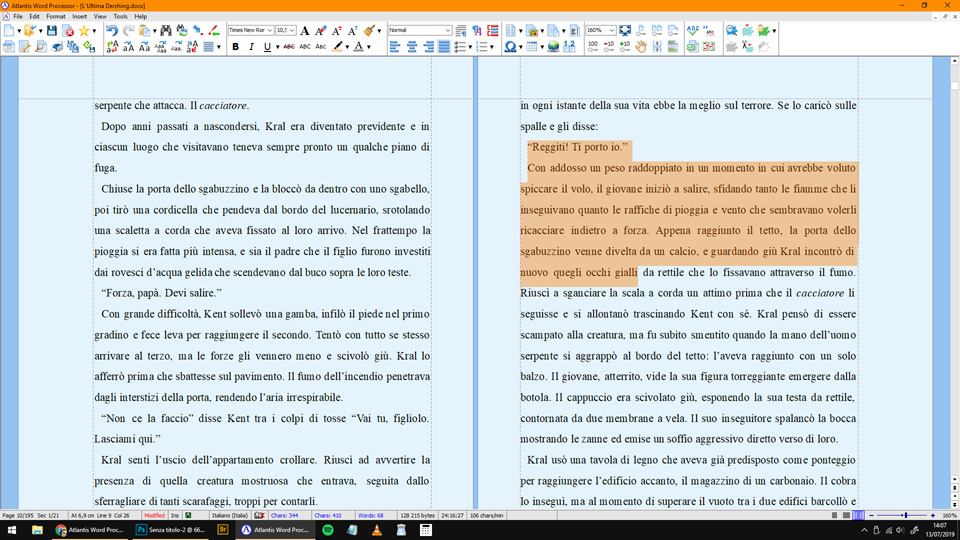
Task: Open Find with the binoculars icon
Action: pyautogui.click(x=165, y=31)
